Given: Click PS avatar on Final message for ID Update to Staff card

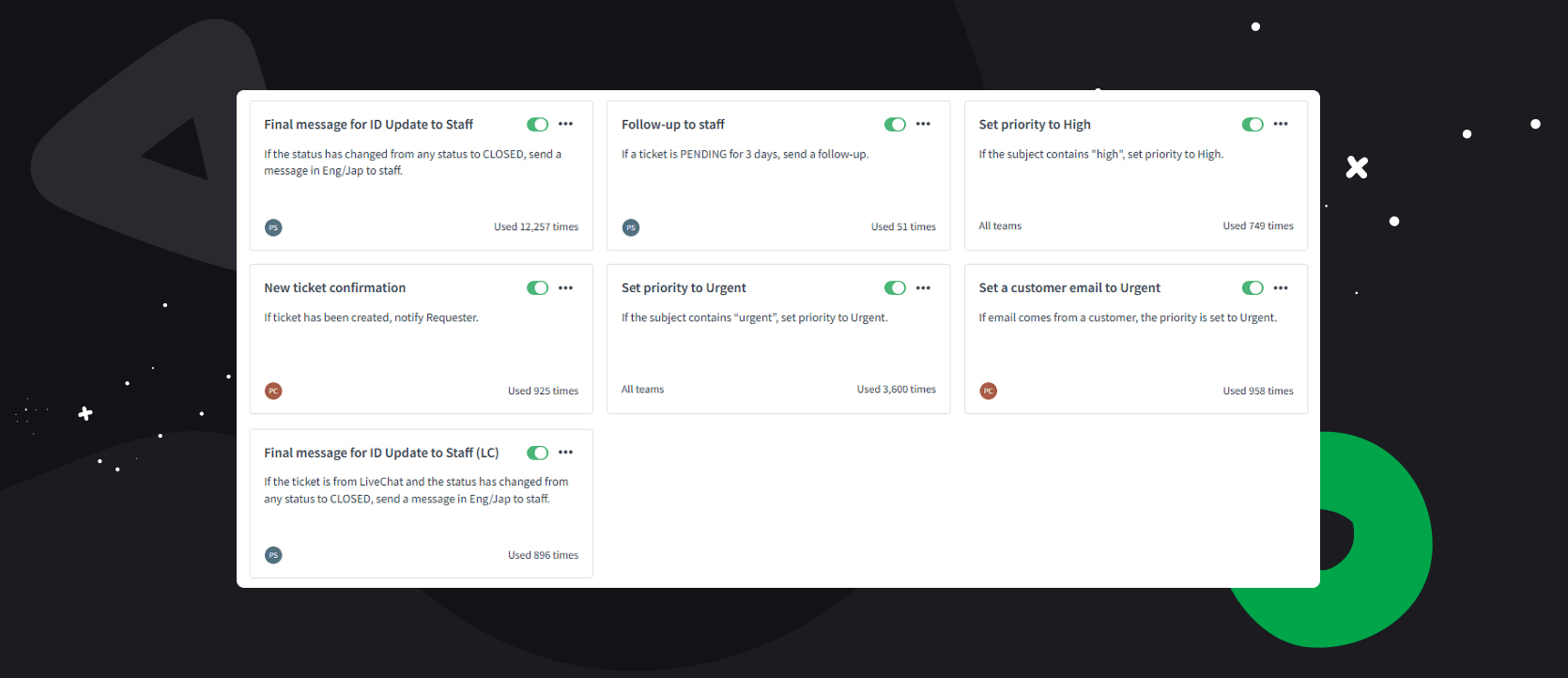Looking at the screenshot, I should click(x=273, y=227).
